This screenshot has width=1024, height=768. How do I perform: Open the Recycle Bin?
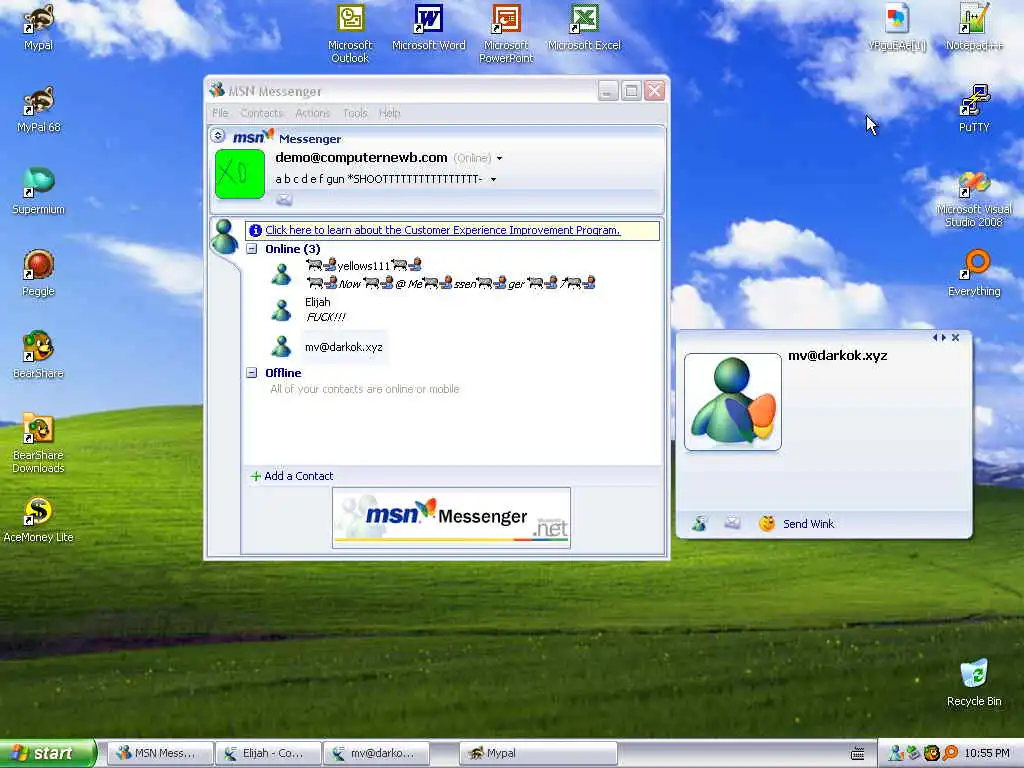pyautogui.click(x=974, y=683)
